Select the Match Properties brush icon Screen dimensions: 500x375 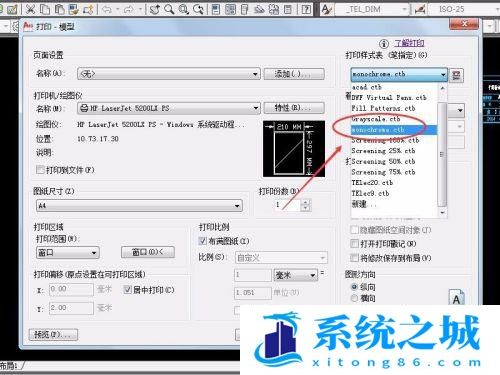(x=74, y=9)
